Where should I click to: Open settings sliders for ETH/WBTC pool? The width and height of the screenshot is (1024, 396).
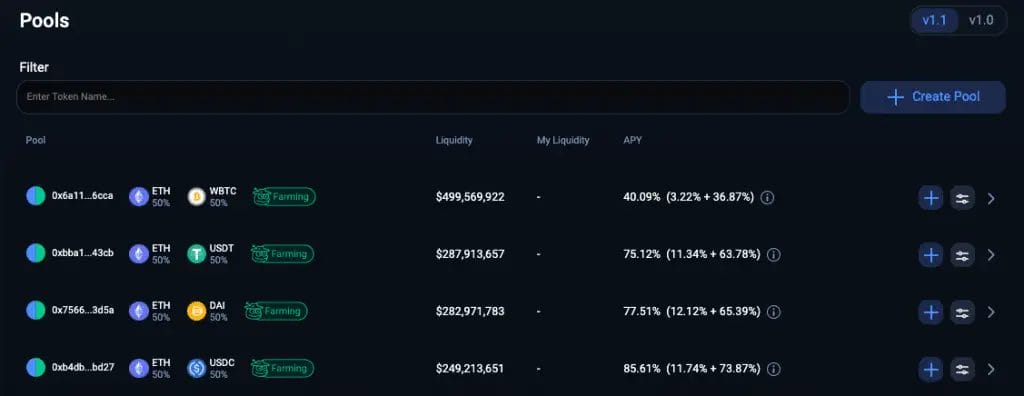962,197
